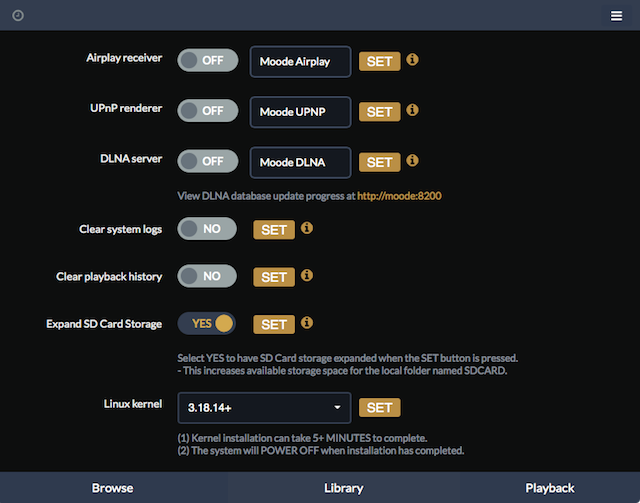Click SET for DLNA server

point(380,162)
